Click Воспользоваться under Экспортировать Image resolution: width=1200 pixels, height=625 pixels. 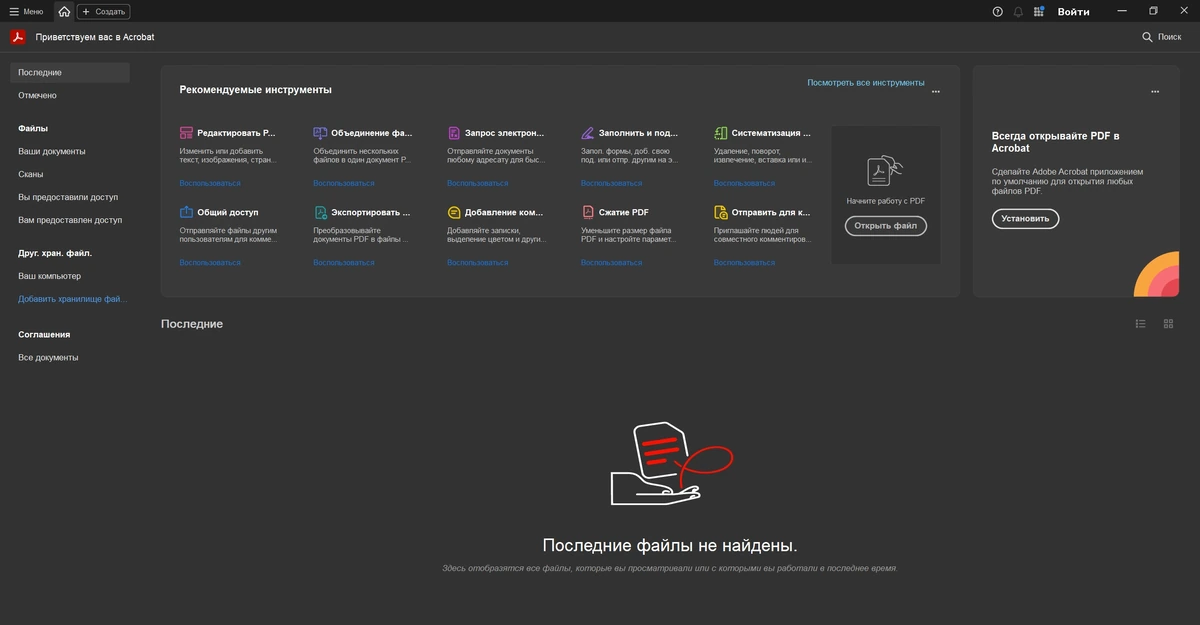[x=344, y=262]
